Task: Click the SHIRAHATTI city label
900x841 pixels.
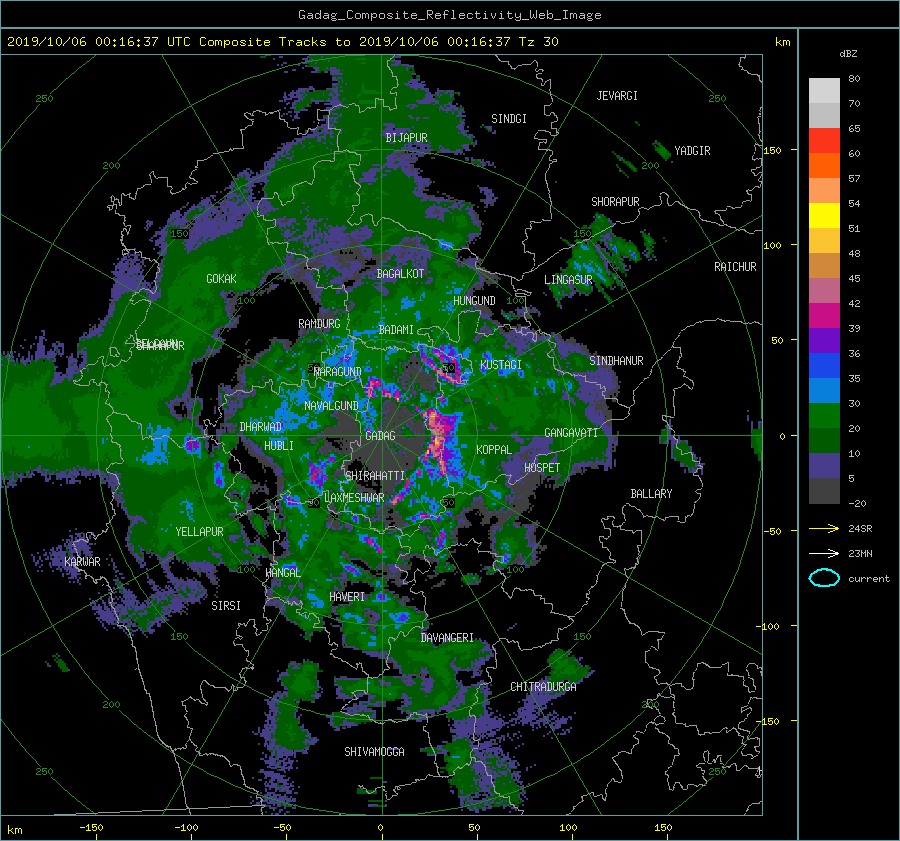Action: click(375, 476)
